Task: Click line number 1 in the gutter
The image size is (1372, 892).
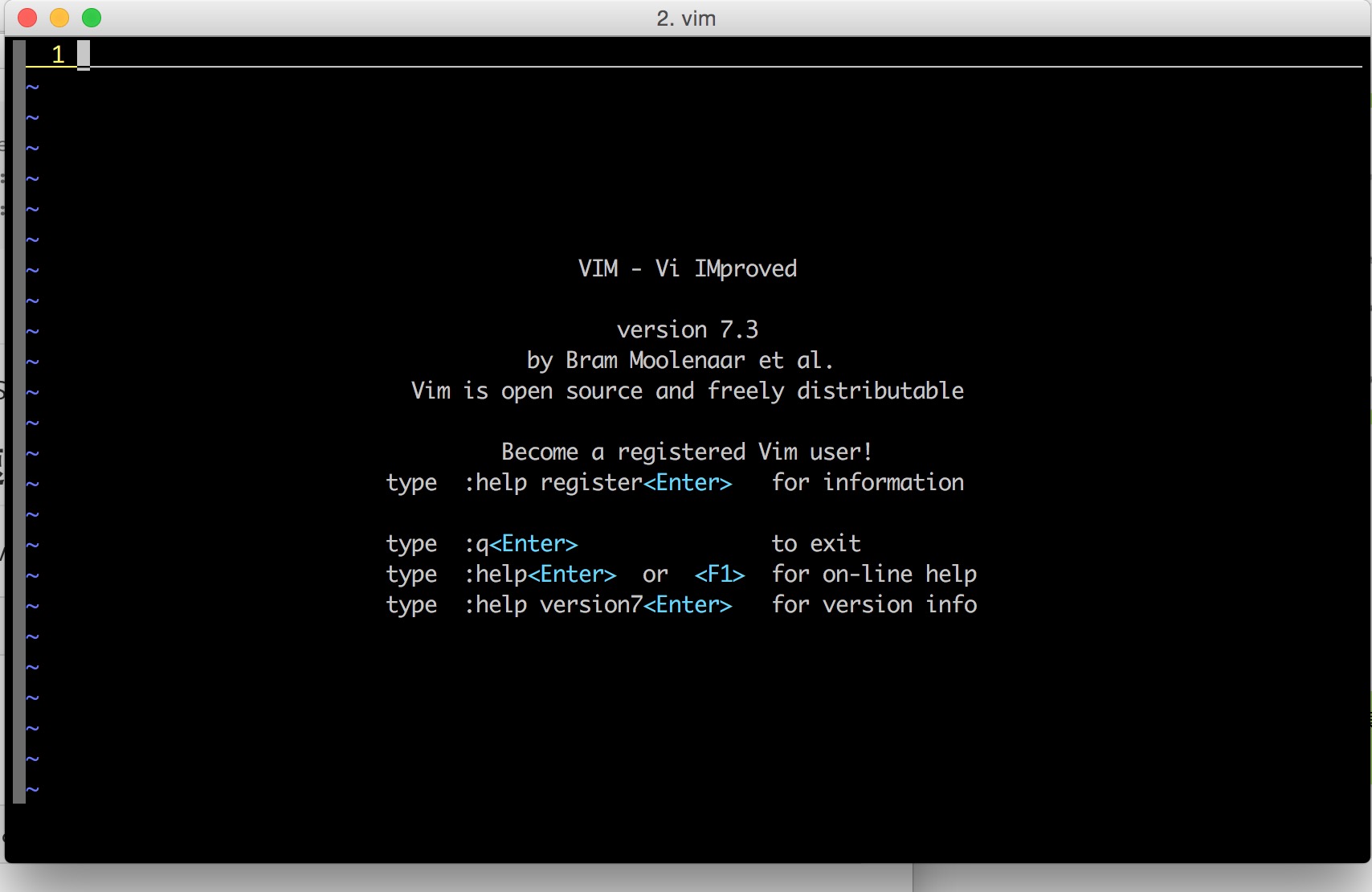Action: pos(58,54)
